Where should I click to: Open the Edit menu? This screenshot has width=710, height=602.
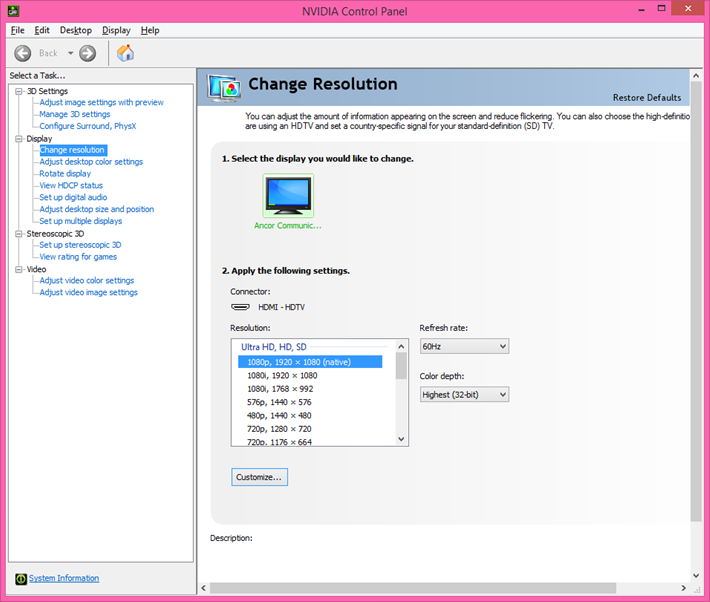tap(42, 30)
